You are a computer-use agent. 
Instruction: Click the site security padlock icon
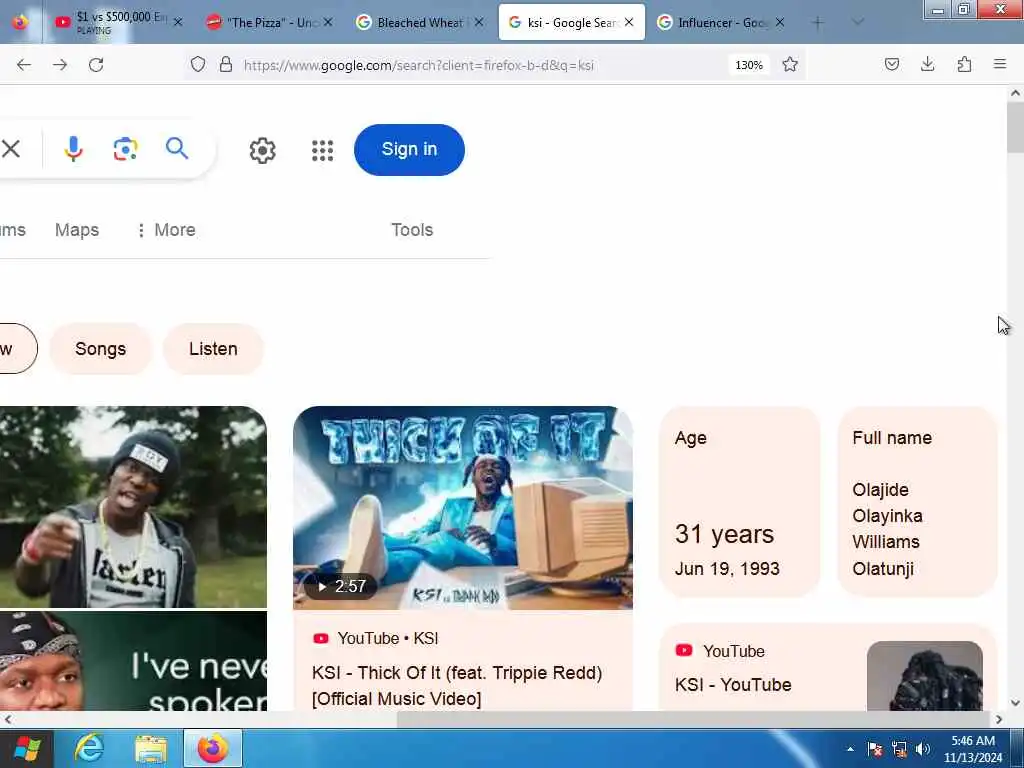[x=226, y=64]
